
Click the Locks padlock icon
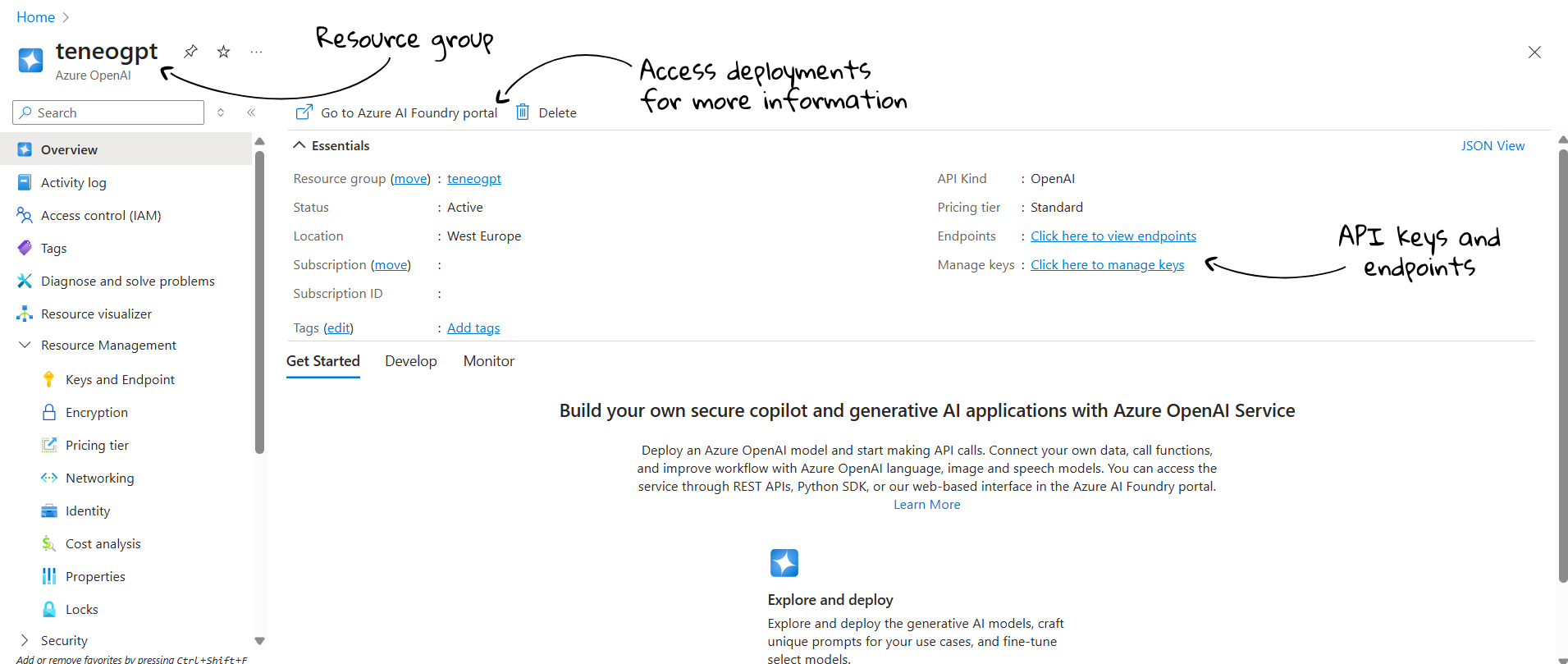[x=49, y=609]
